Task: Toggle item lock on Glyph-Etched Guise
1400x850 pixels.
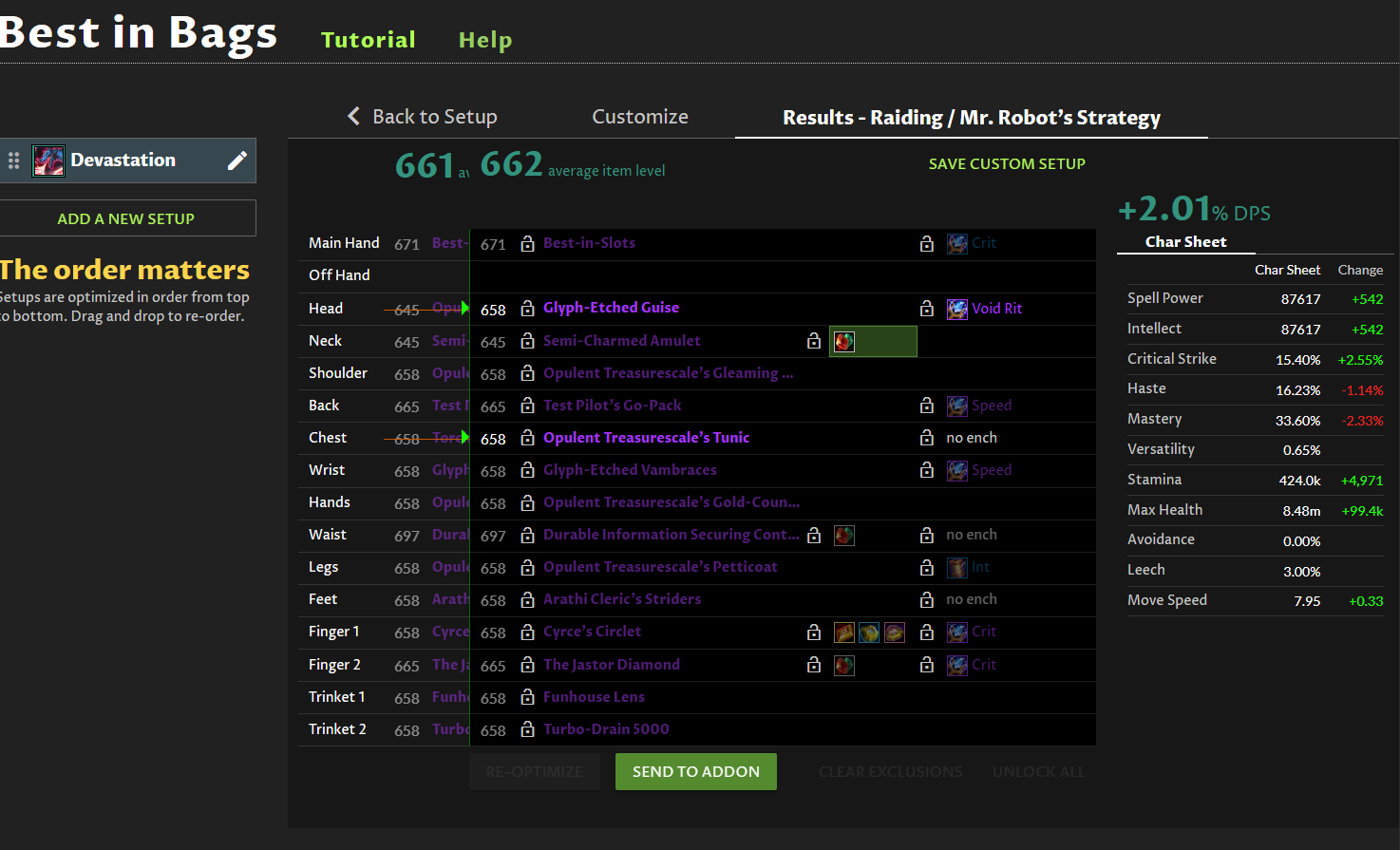Action: pyautogui.click(x=527, y=309)
